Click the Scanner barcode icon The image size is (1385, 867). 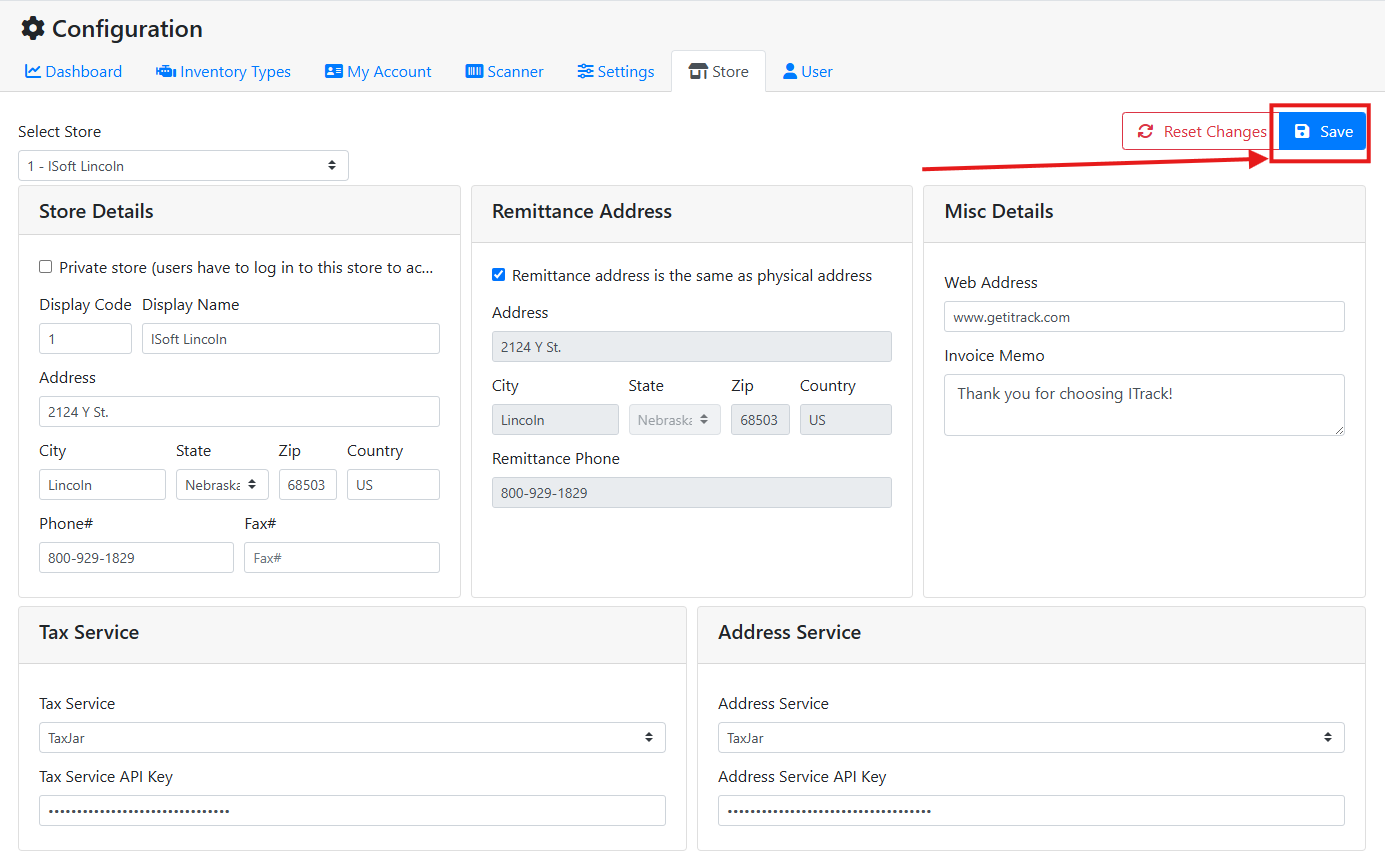(474, 72)
